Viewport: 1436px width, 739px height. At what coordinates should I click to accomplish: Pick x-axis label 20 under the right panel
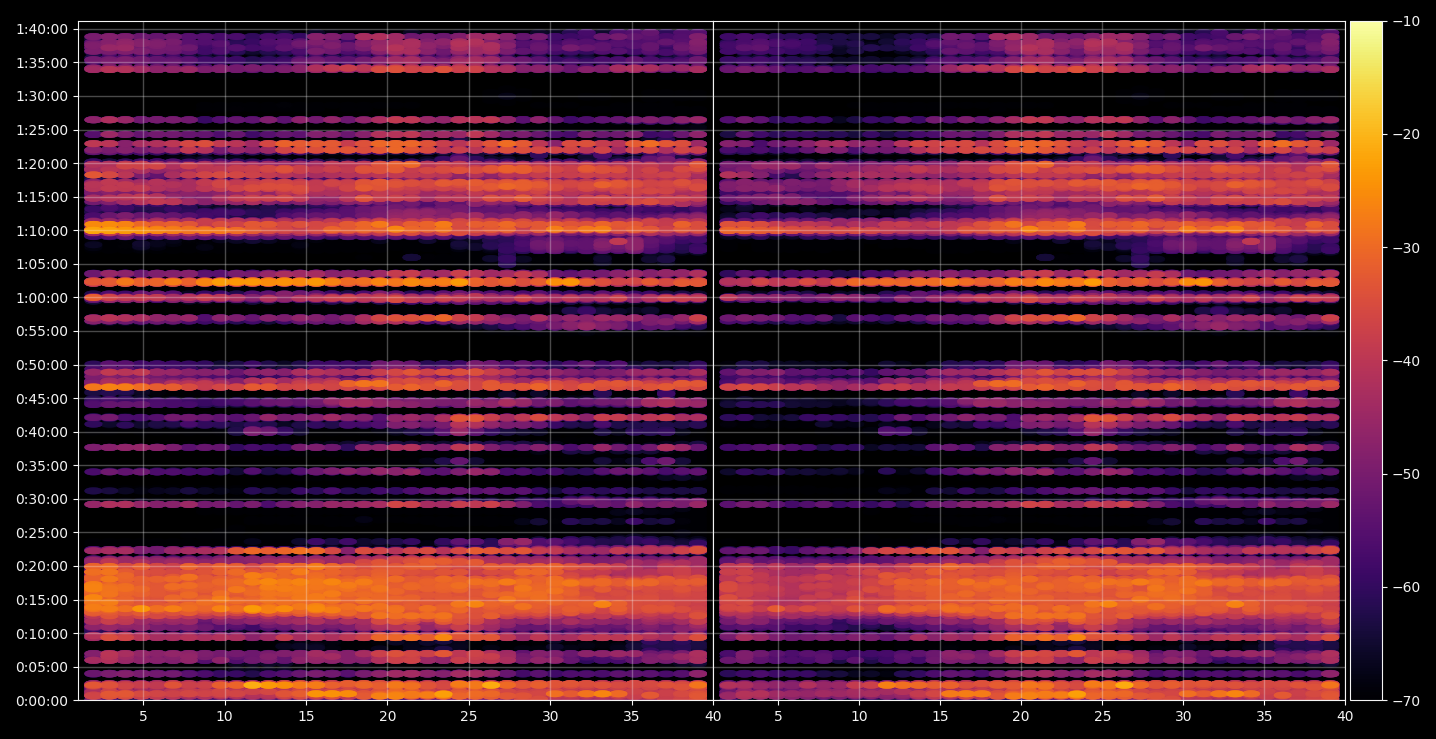pos(1021,716)
